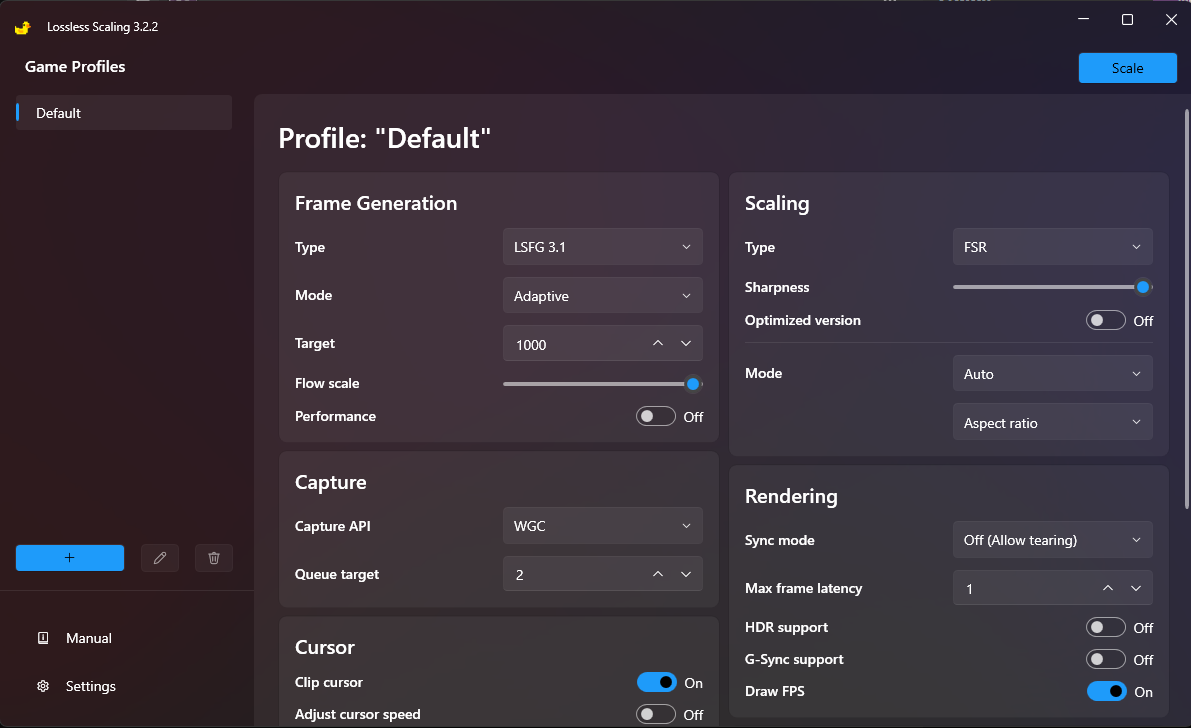Click the Frame Generation section heading
Viewport: 1191px width, 728px height.
click(376, 204)
